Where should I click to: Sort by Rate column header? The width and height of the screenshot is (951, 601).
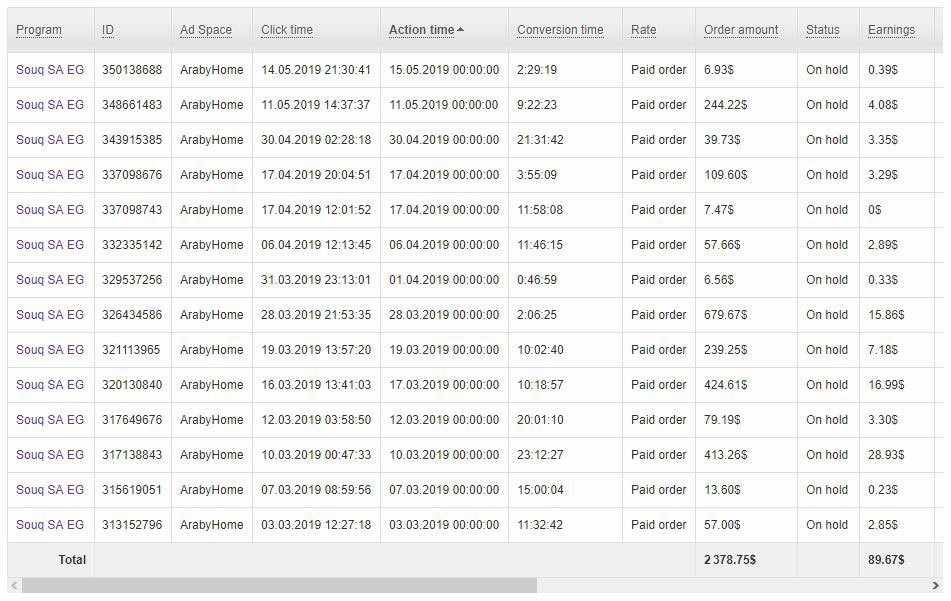[644, 30]
